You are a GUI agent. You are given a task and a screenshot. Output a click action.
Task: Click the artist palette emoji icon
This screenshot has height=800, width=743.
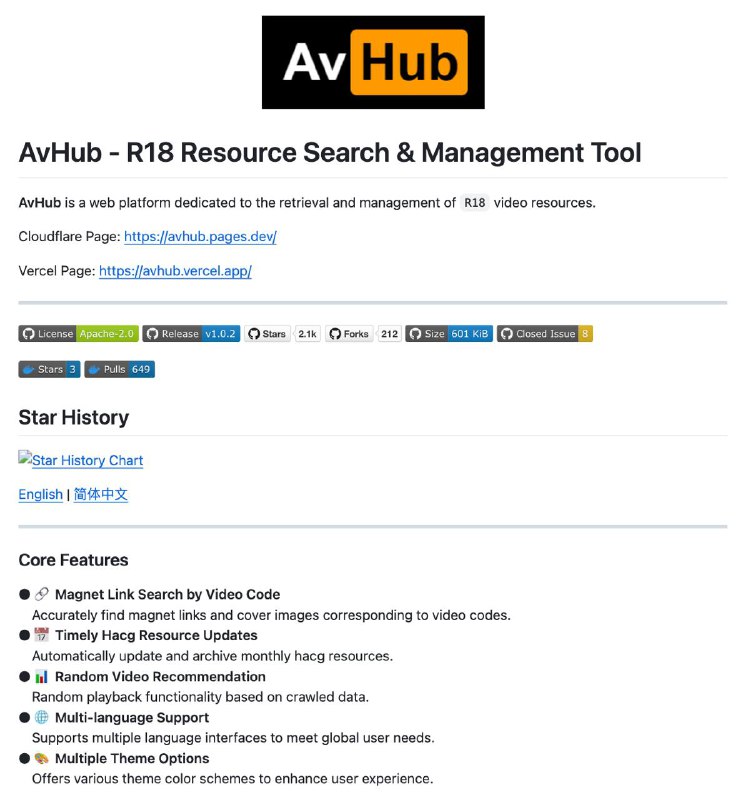41,758
